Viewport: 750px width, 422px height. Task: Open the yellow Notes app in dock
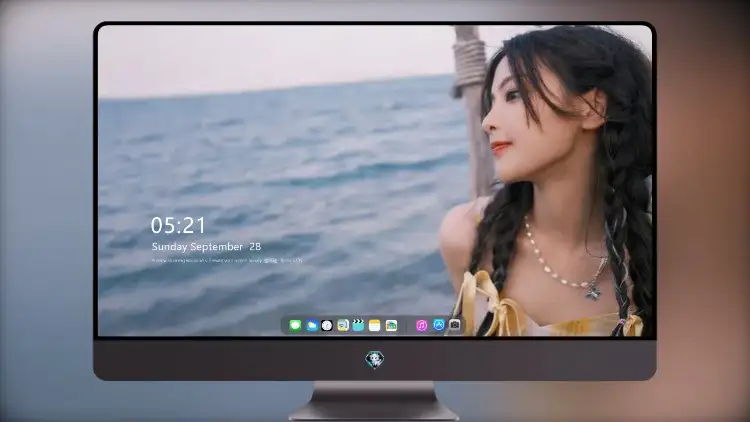pyautogui.click(x=375, y=325)
